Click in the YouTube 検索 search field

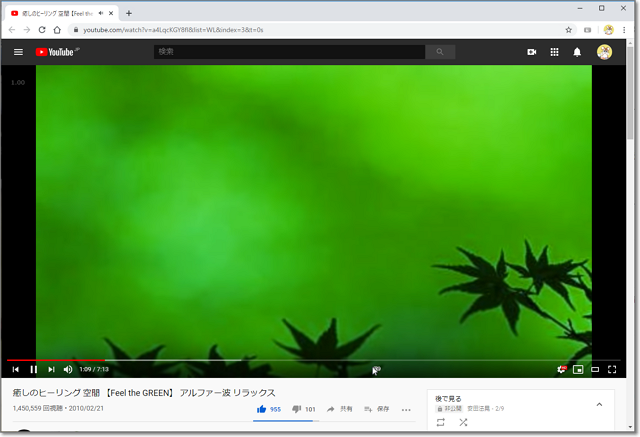pyautogui.click(x=288, y=52)
